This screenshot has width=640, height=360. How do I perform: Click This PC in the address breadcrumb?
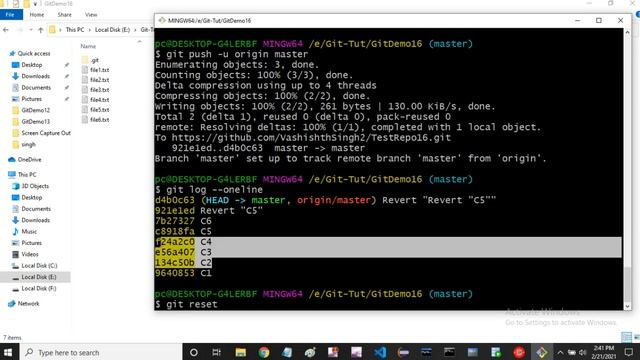[x=75, y=30]
